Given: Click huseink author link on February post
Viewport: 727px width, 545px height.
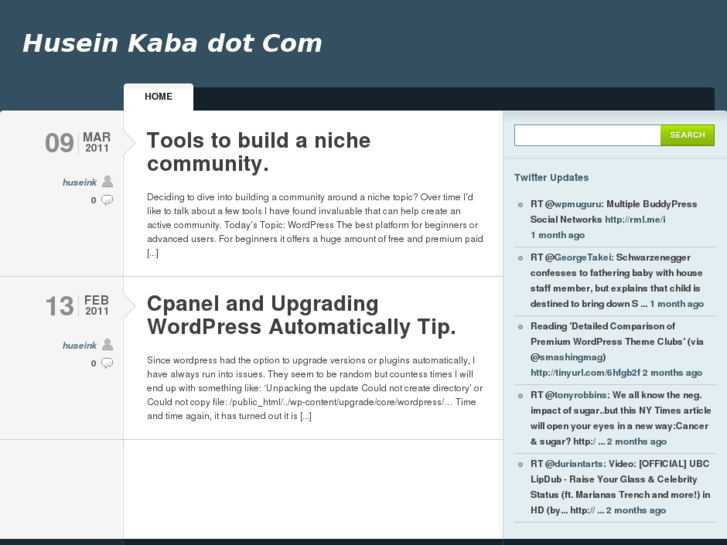Looking at the screenshot, I should 79,345.
